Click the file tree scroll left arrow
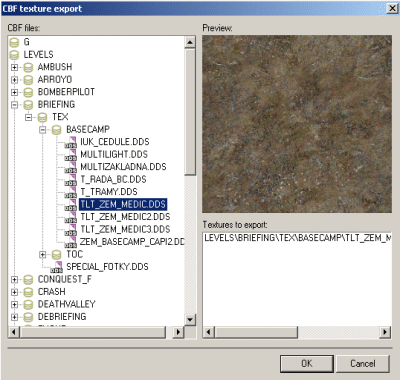The width and height of the screenshot is (400, 380). [x=14, y=332]
